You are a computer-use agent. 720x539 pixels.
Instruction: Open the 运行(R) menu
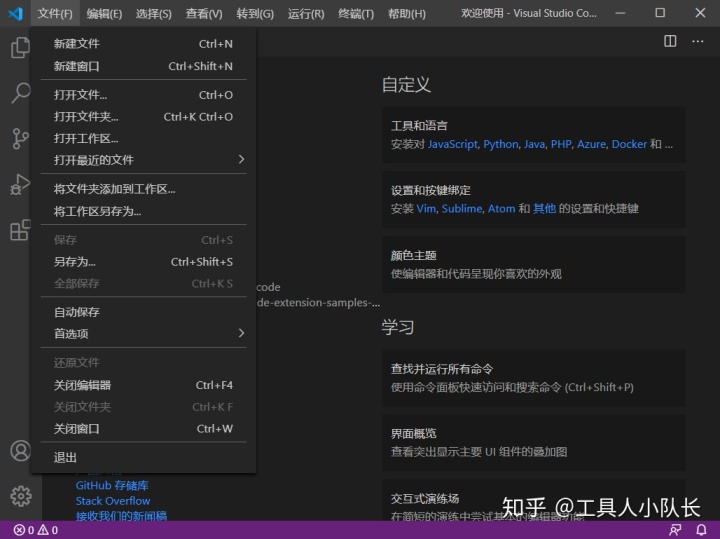[x=306, y=14]
